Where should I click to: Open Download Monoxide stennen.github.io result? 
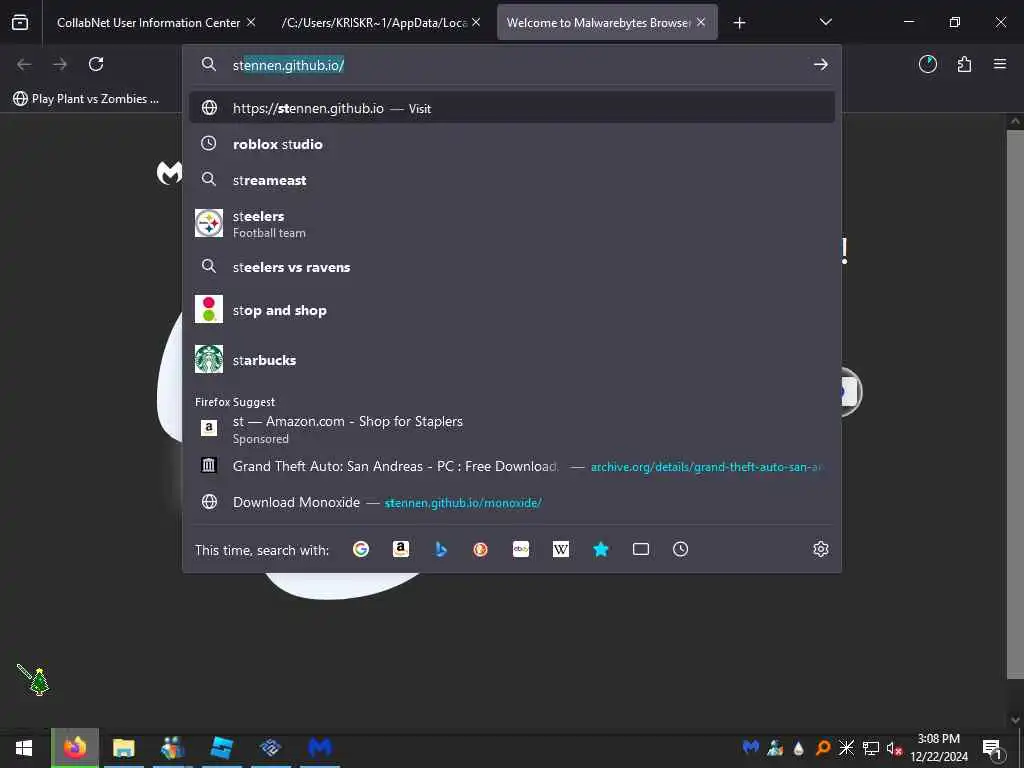[512, 502]
